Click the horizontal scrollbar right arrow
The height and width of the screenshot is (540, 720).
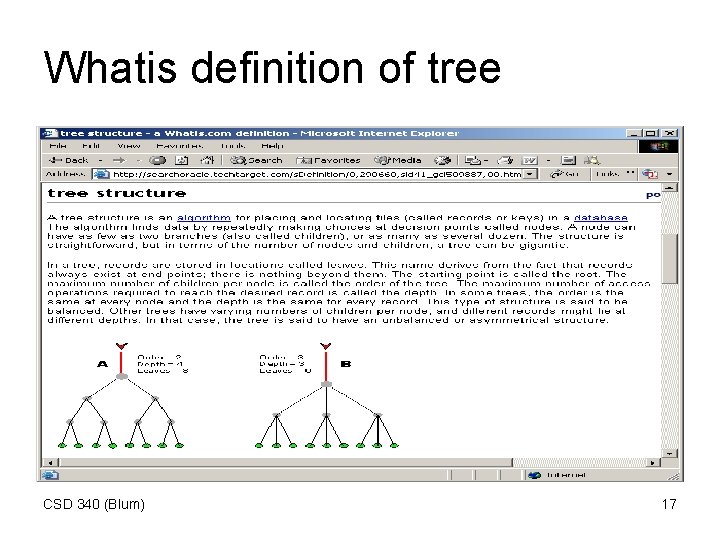tap(652, 462)
